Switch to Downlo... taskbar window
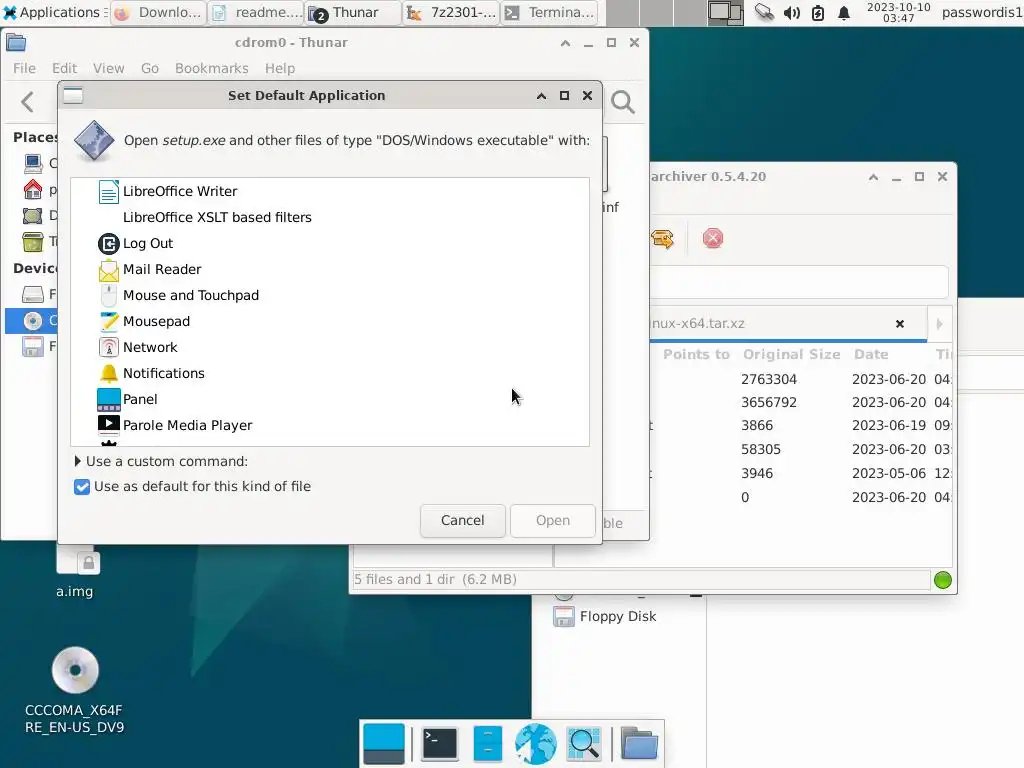 (x=159, y=12)
